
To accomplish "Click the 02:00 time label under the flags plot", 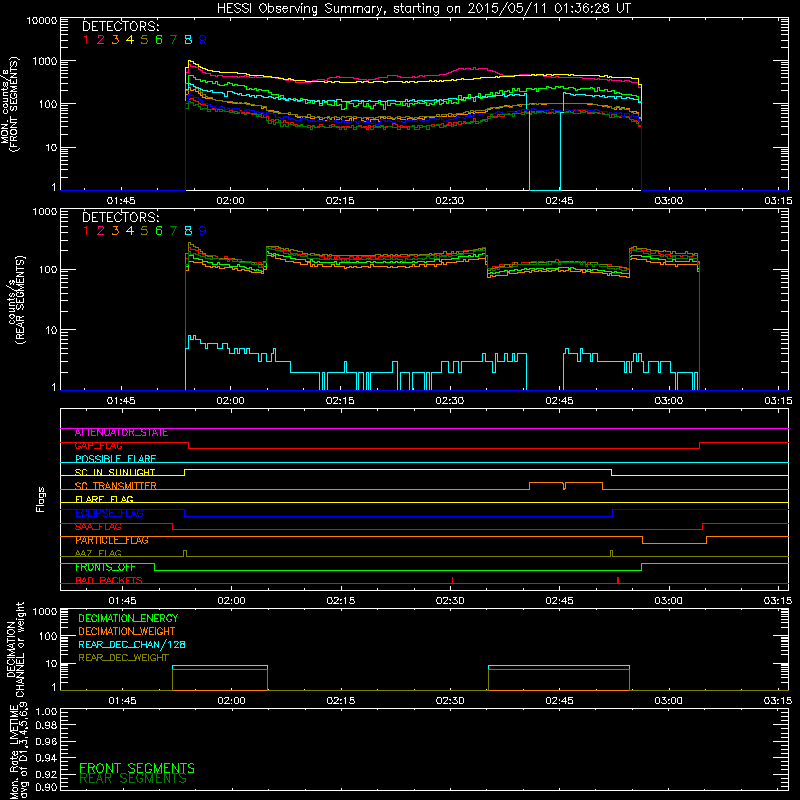I will pos(231,601).
